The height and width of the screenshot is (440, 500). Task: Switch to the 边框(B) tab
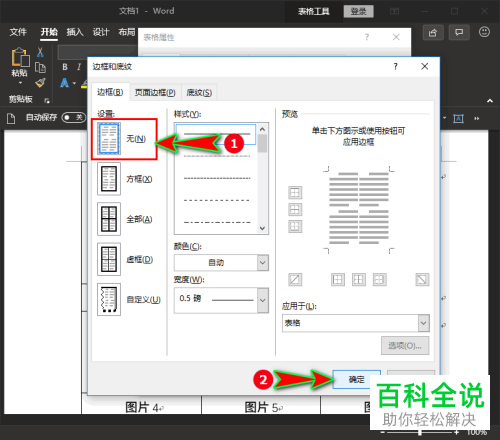click(x=110, y=92)
